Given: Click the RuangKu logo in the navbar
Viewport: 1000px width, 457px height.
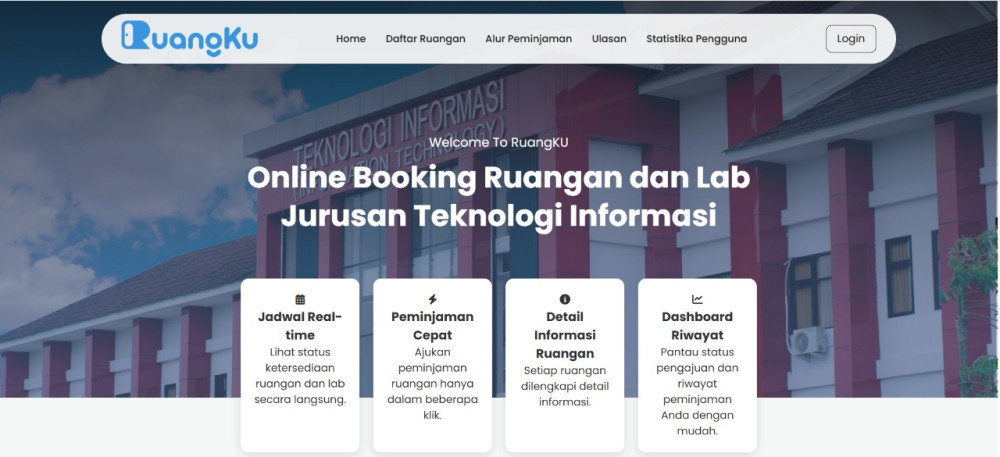Looking at the screenshot, I should (190, 38).
